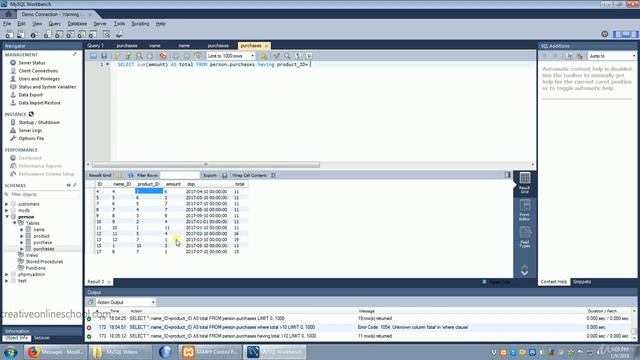Select the highlighted product_ID cell
Image resolution: width=640 pixels, height=360 pixels.
click(x=149, y=191)
